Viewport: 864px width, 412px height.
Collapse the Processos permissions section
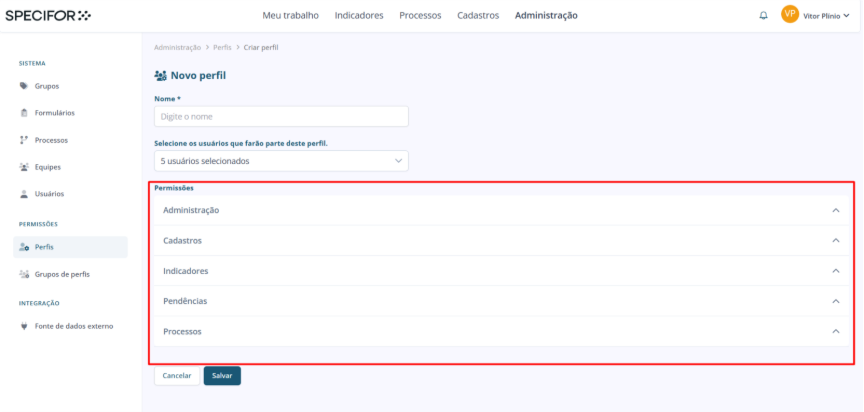coord(836,332)
